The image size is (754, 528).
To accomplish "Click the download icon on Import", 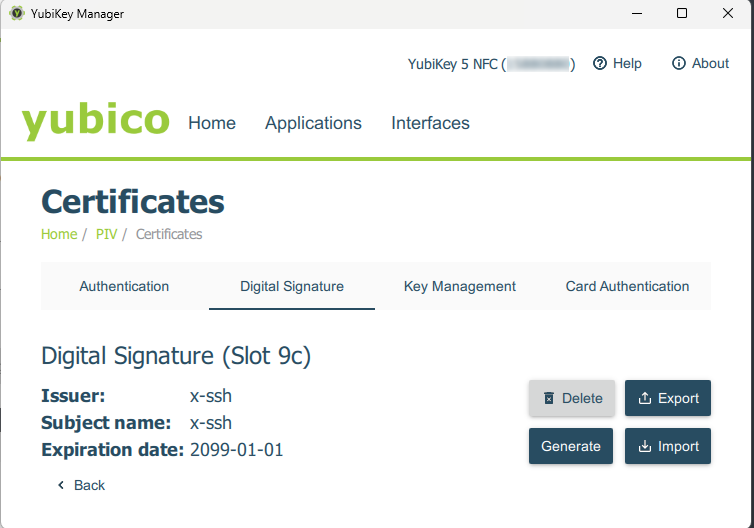I will (644, 446).
